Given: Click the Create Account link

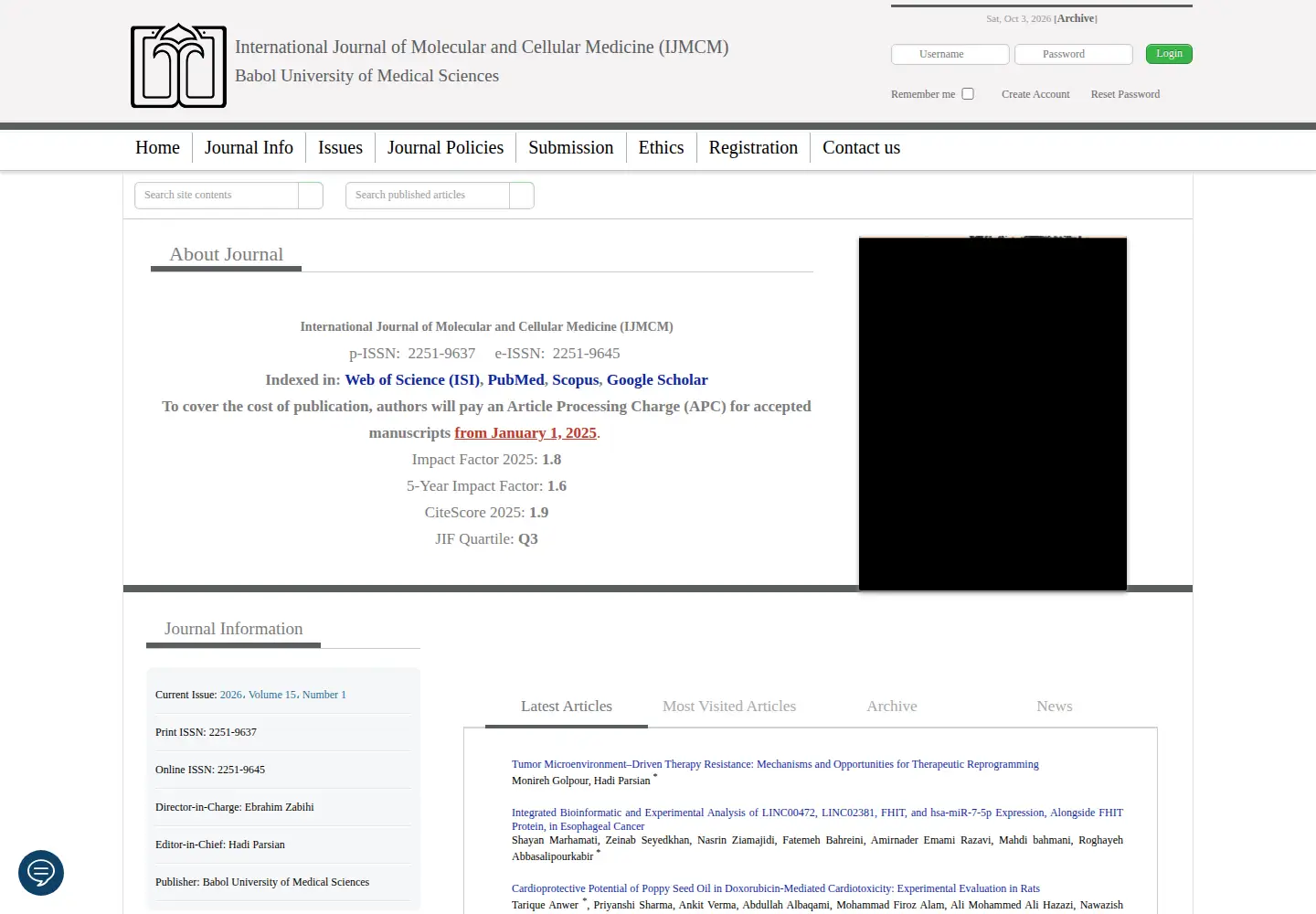Looking at the screenshot, I should click(1035, 94).
